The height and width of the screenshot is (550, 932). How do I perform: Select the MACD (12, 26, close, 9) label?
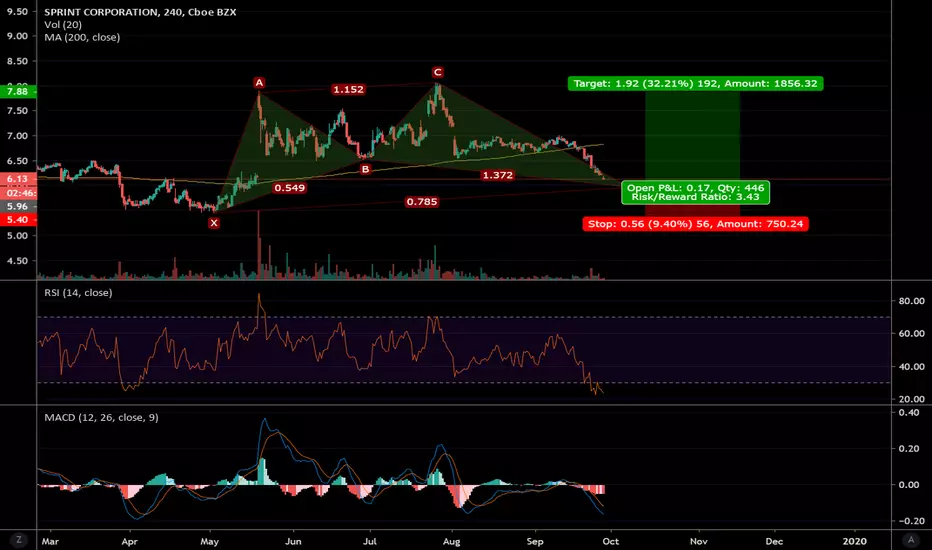point(101,417)
